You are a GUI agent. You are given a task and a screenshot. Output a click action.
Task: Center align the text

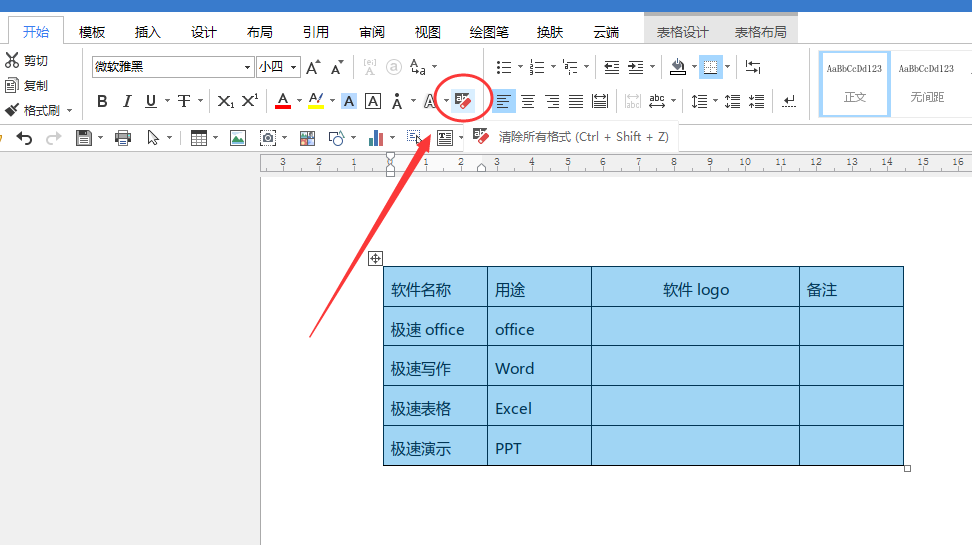pyautogui.click(x=528, y=101)
